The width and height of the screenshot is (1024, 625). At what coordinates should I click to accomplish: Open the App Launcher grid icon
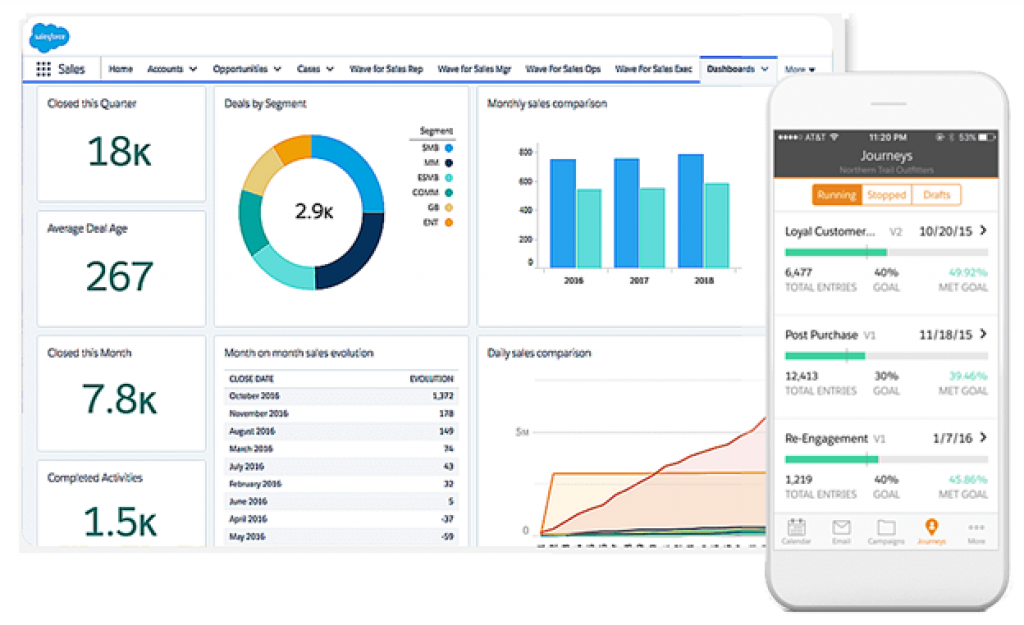43,69
